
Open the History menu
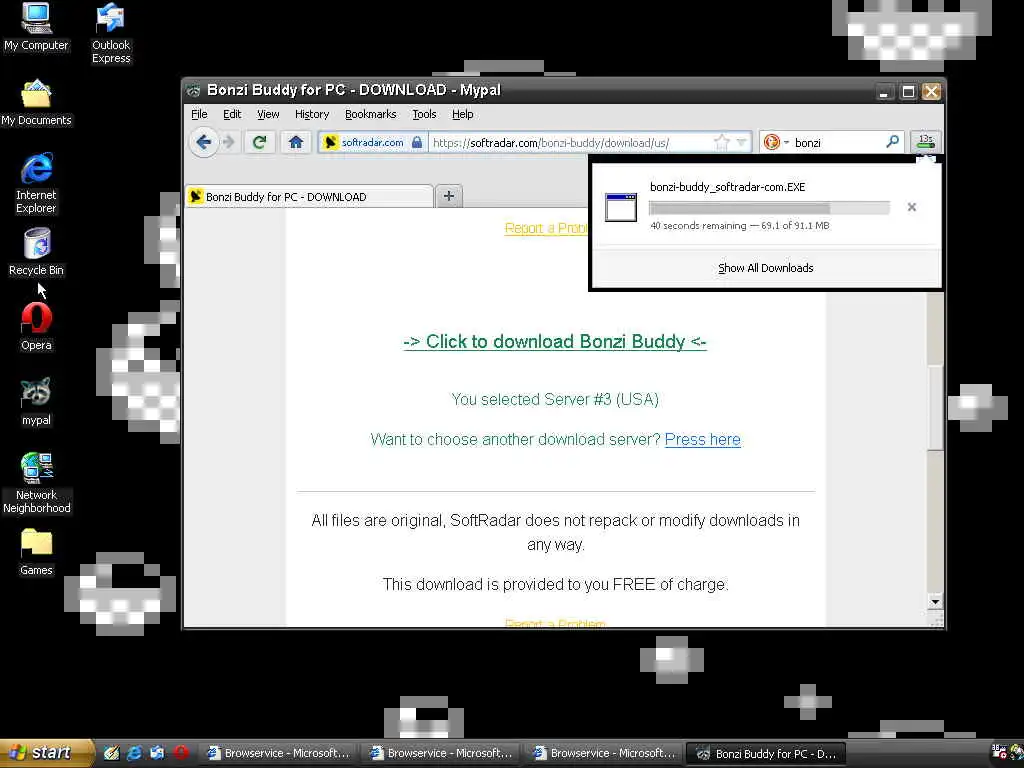312,114
